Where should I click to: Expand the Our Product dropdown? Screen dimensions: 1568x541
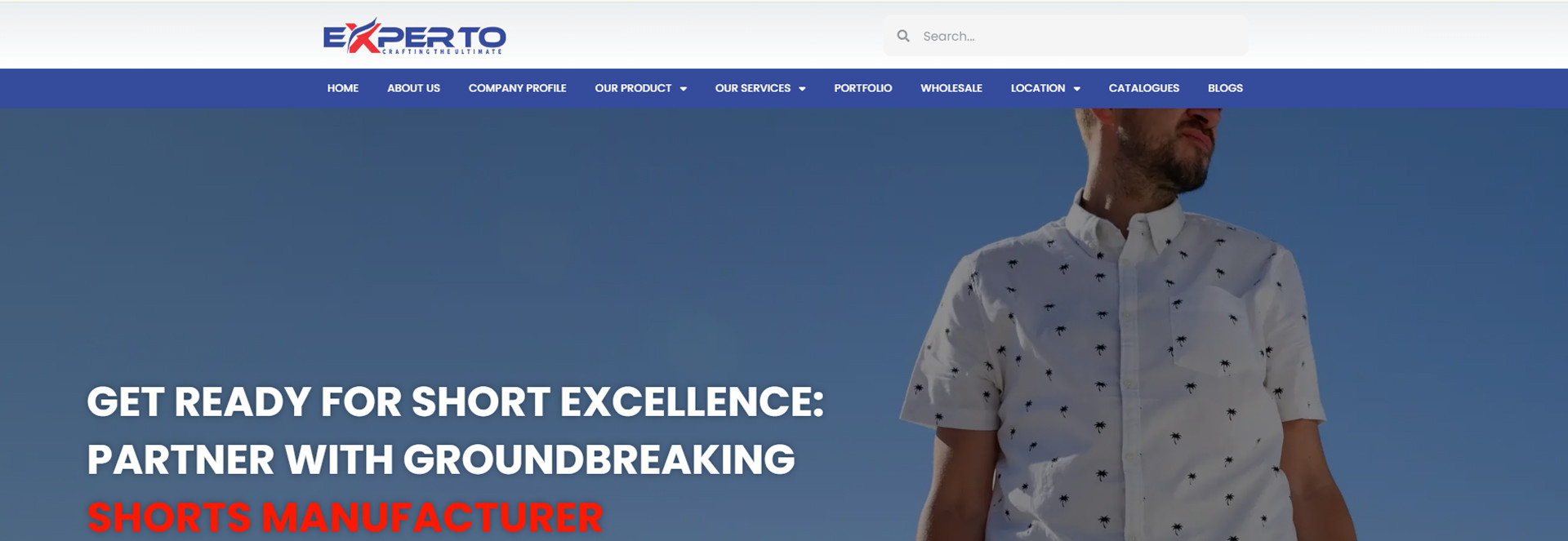(641, 88)
